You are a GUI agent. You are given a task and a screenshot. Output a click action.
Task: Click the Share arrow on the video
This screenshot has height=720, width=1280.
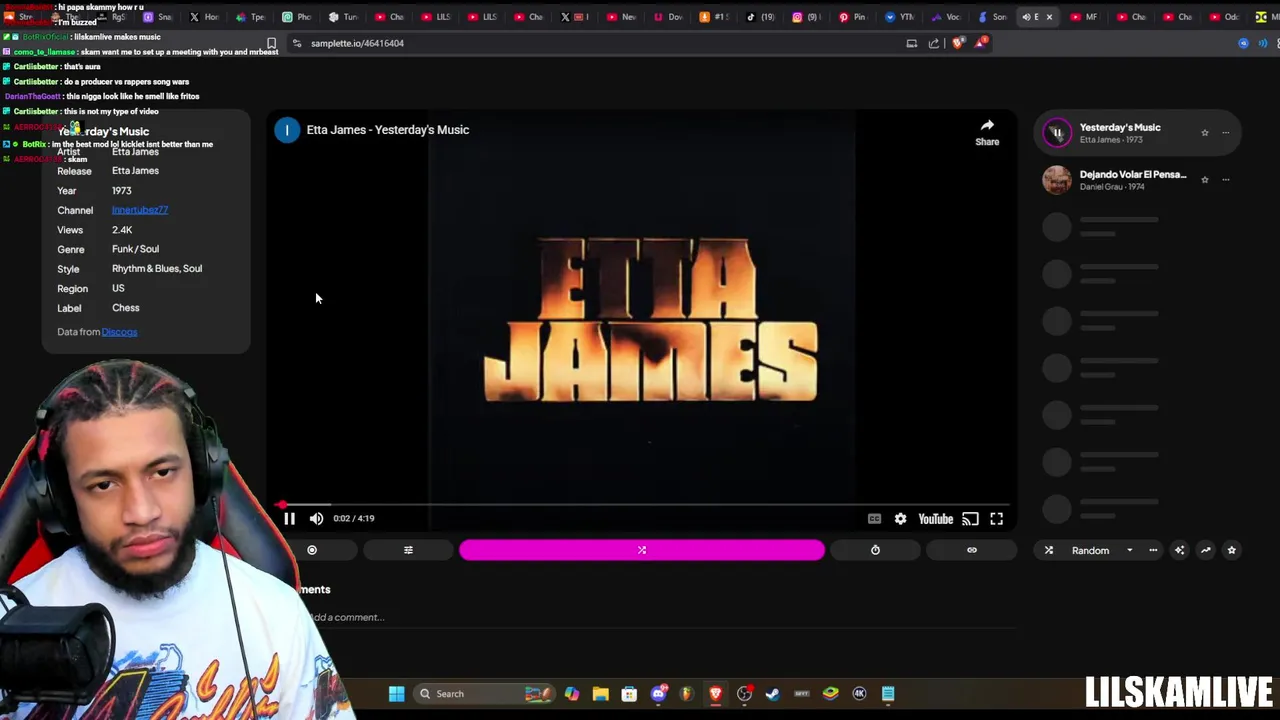point(987,131)
